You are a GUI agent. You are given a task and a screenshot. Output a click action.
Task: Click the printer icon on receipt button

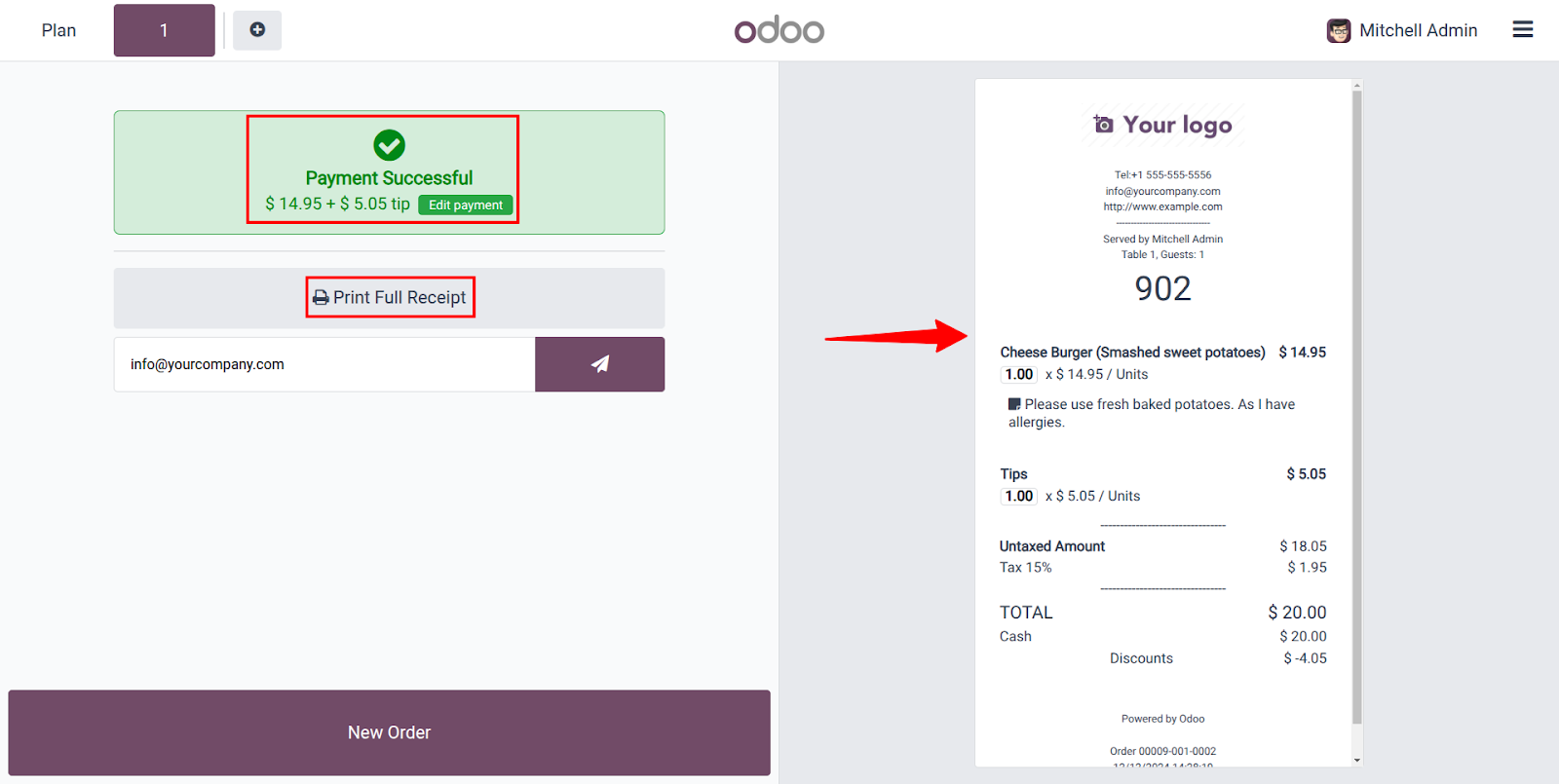(321, 298)
